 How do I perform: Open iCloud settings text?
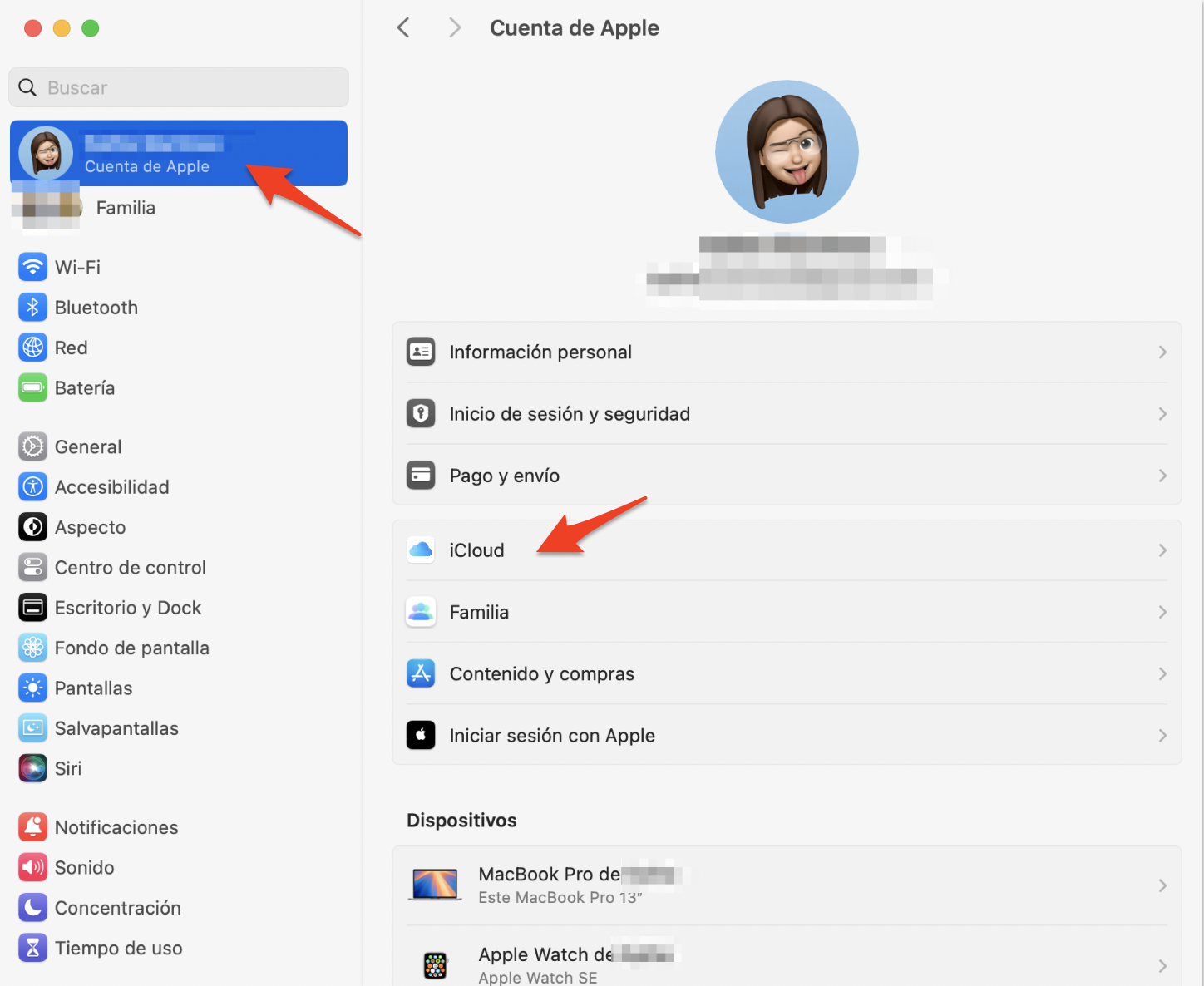coord(476,550)
